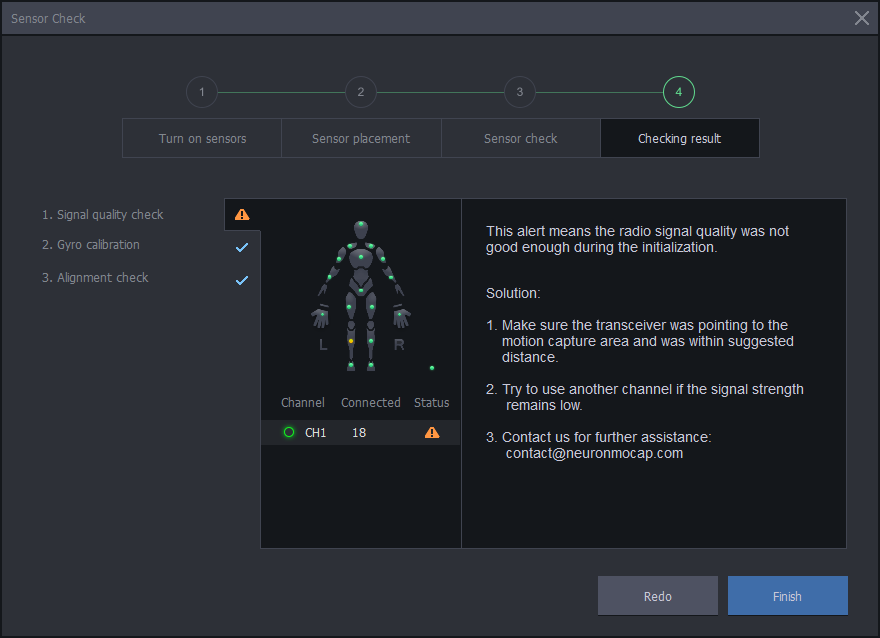Click the connected count 18

click(359, 433)
